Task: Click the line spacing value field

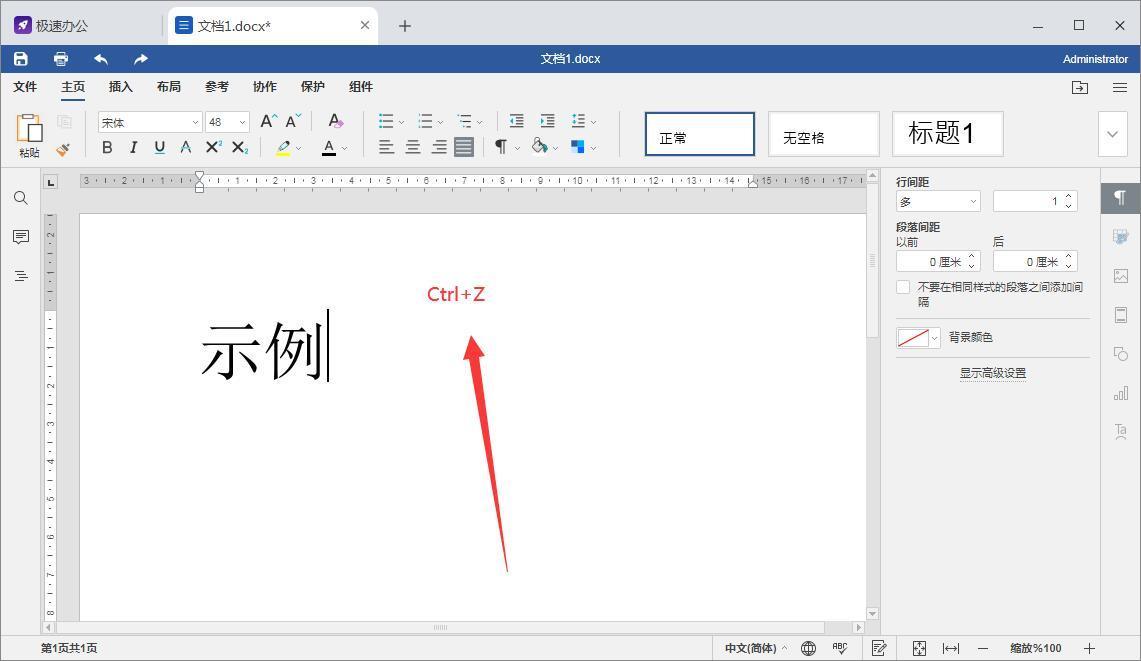Action: point(1027,201)
